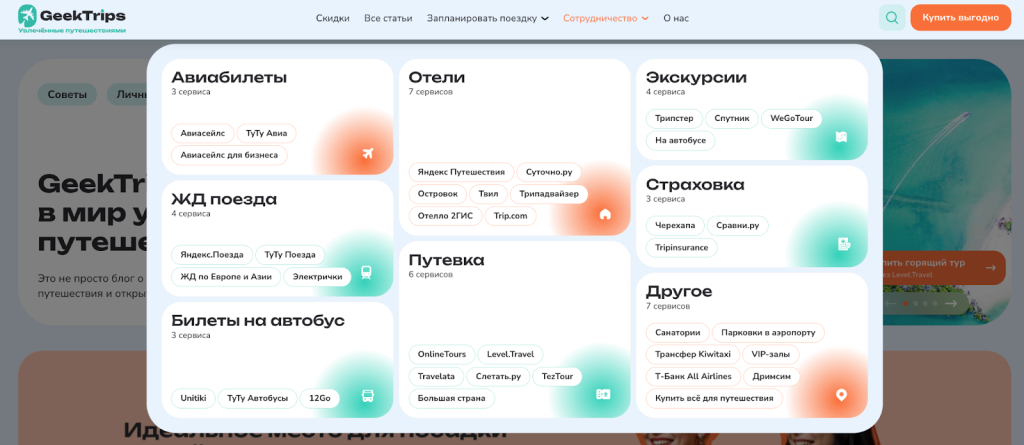1024x445 pixels.
Task: Collapse the Сотрудничество dropdown menu
Action: [x=605, y=18]
